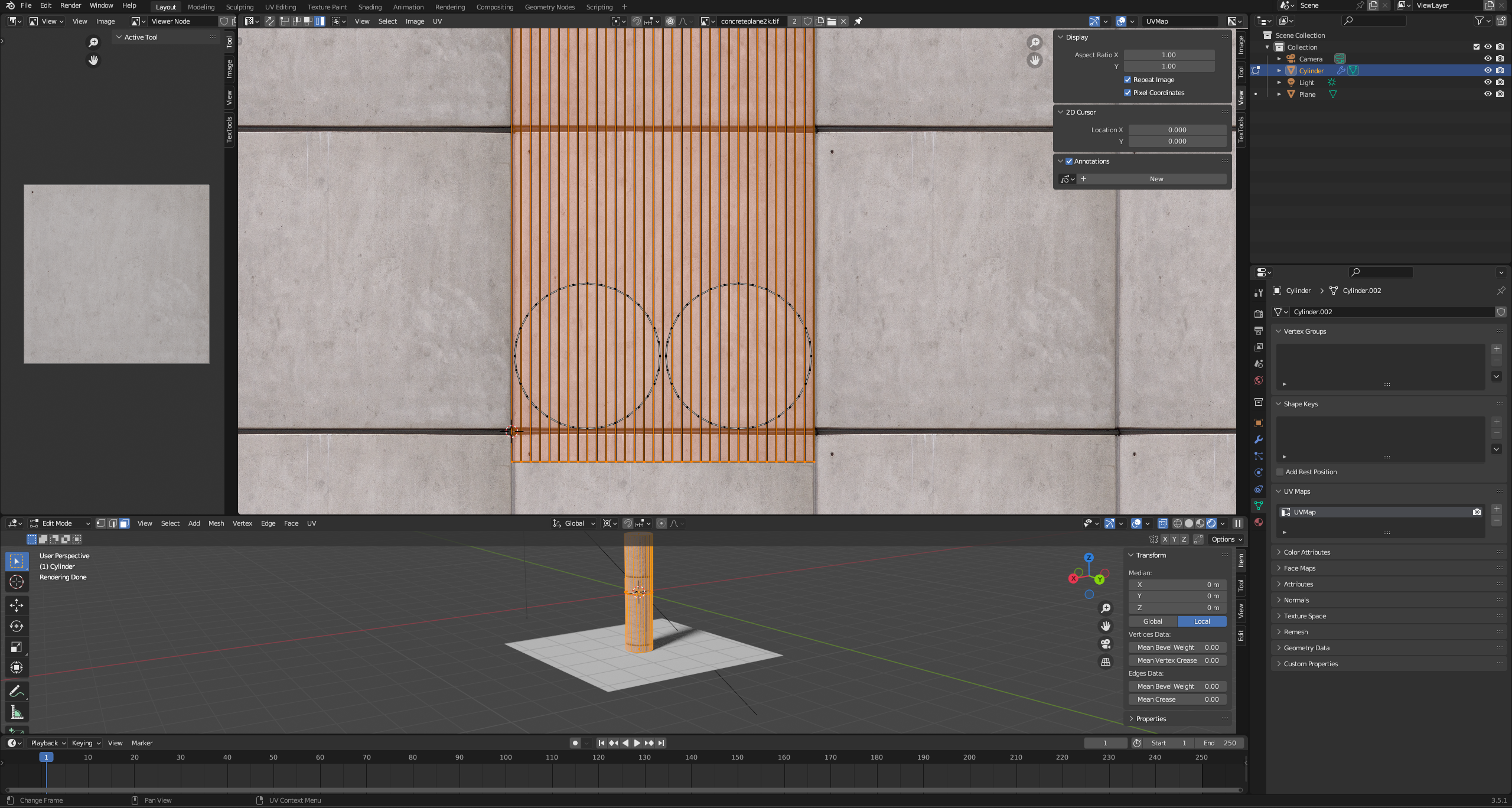This screenshot has width=1512, height=808.
Task: Disable Pixel Coordinates checkbox
Action: (x=1128, y=93)
